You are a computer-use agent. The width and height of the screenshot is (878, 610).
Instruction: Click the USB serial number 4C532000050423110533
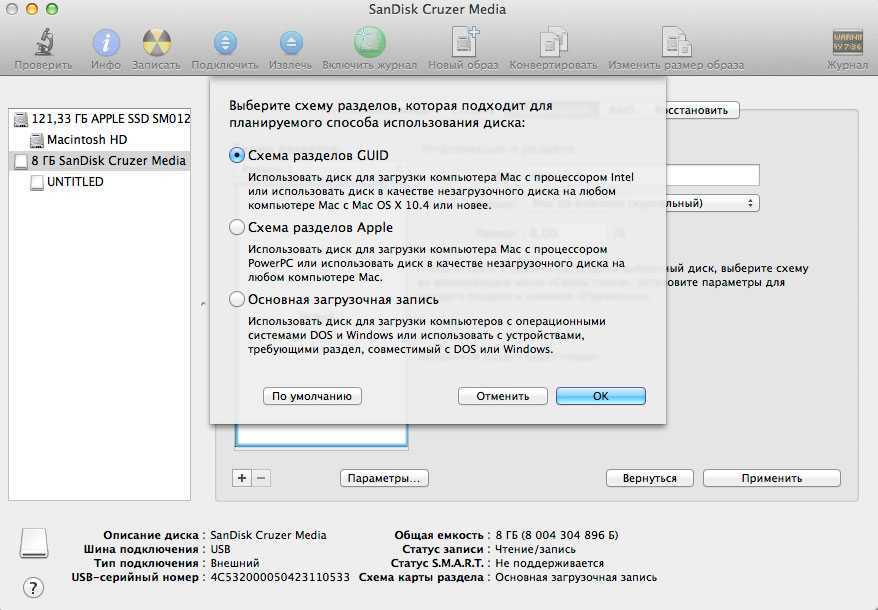(280, 577)
